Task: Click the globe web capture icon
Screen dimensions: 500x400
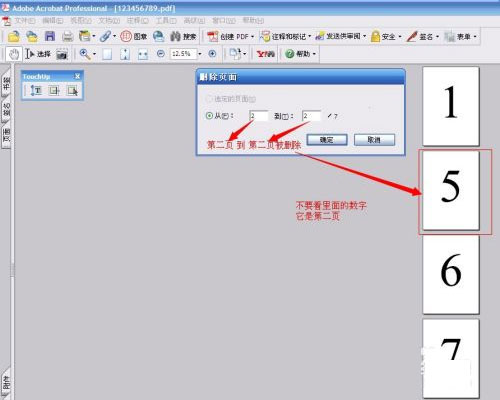Action: coord(159,36)
